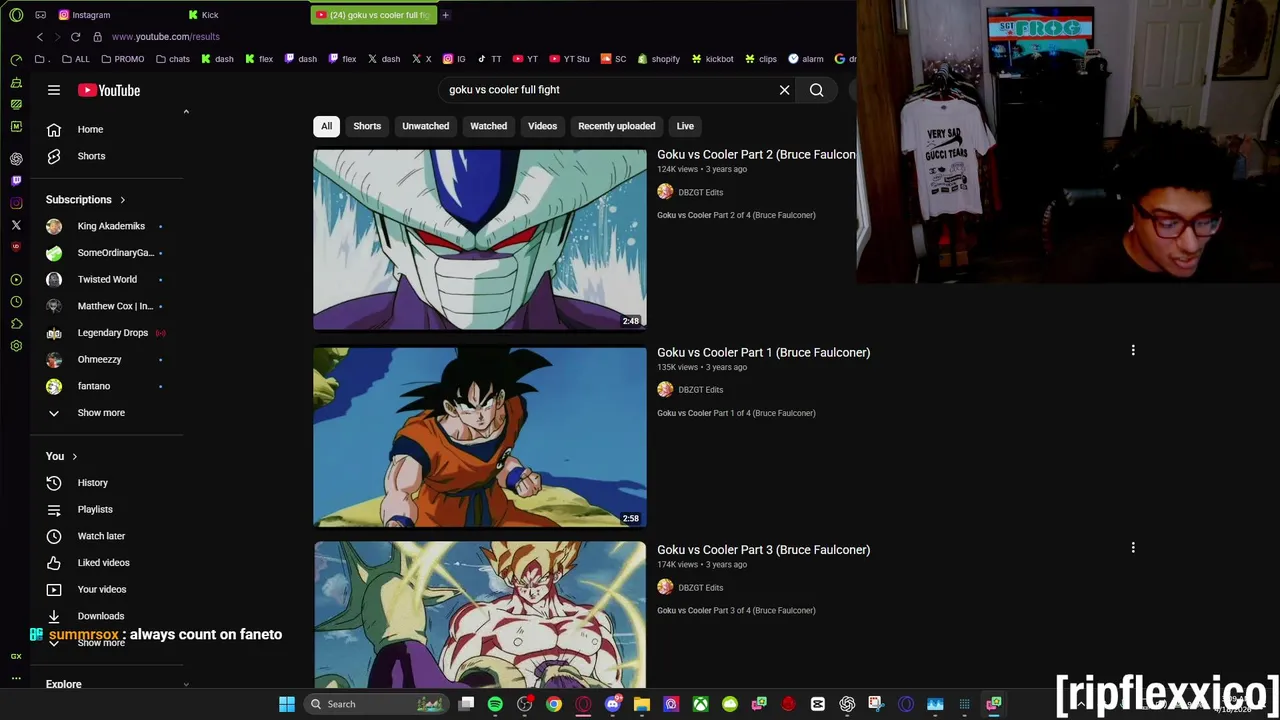1280x720 pixels.
Task: Open Instagram icon in Opera GX sidebar
Action: [16, 203]
